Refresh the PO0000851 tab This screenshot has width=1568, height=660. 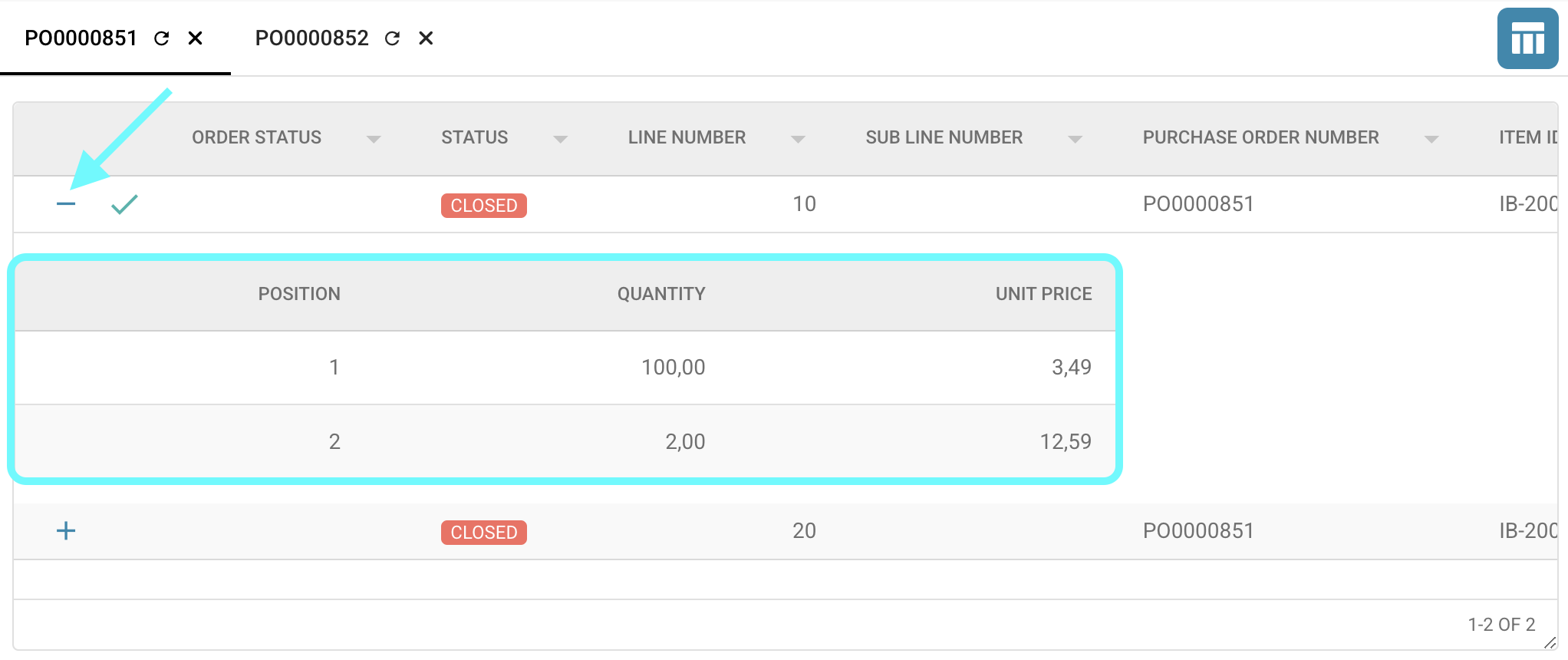point(161,38)
